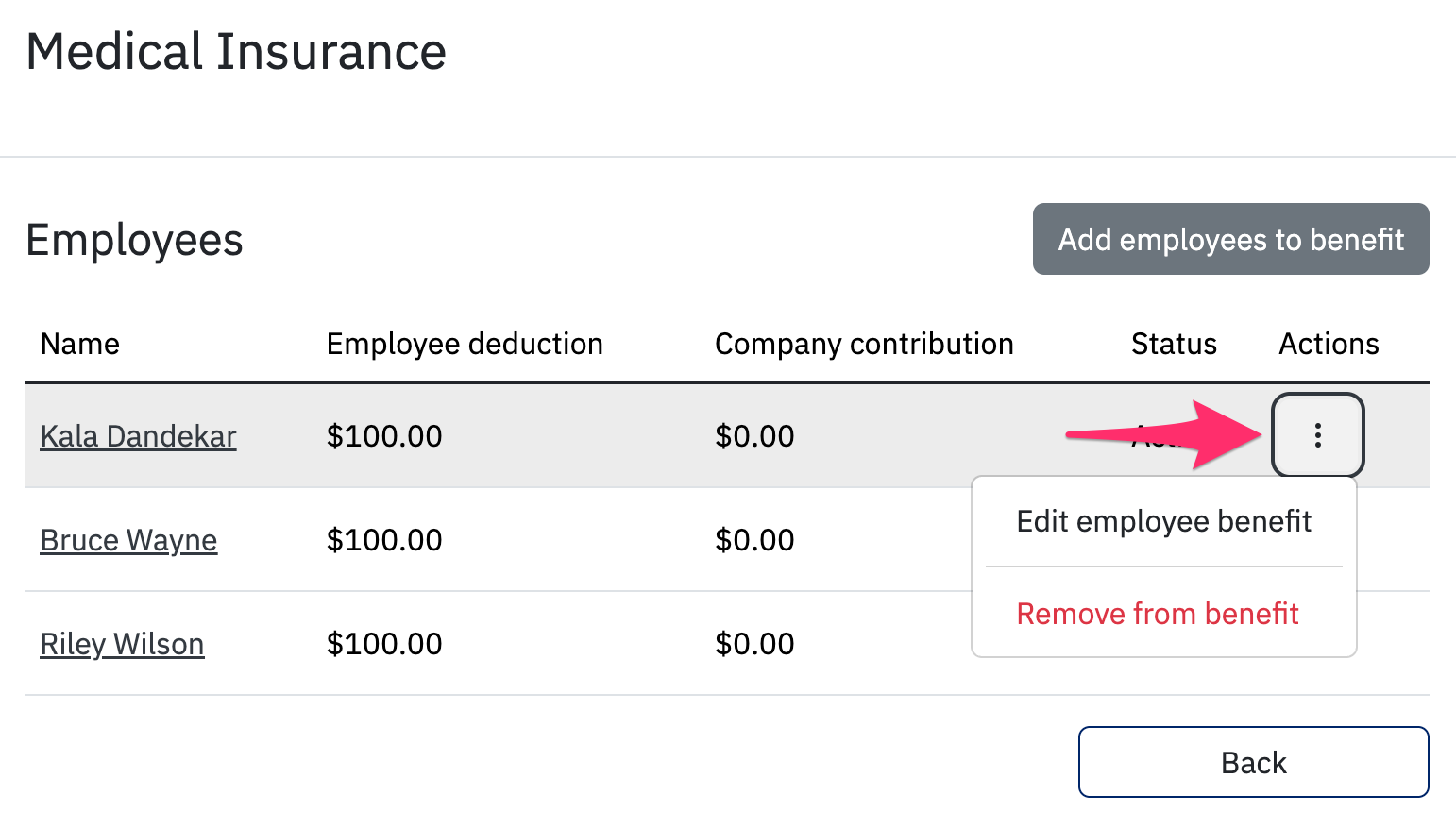View Riley Wilson's employee details
The image size is (1456, 829).
click(x=122, y=643)
